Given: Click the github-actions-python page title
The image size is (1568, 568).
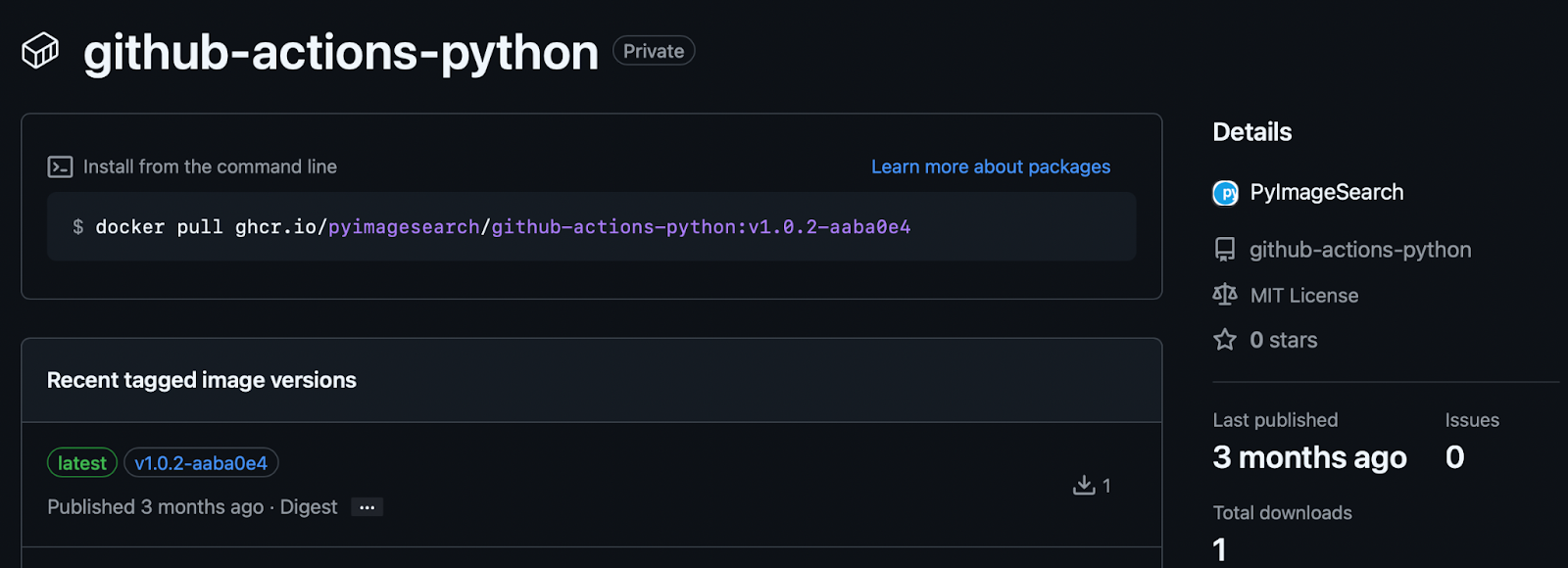Looking at the screenshot, I should click(x=341, y=52).
